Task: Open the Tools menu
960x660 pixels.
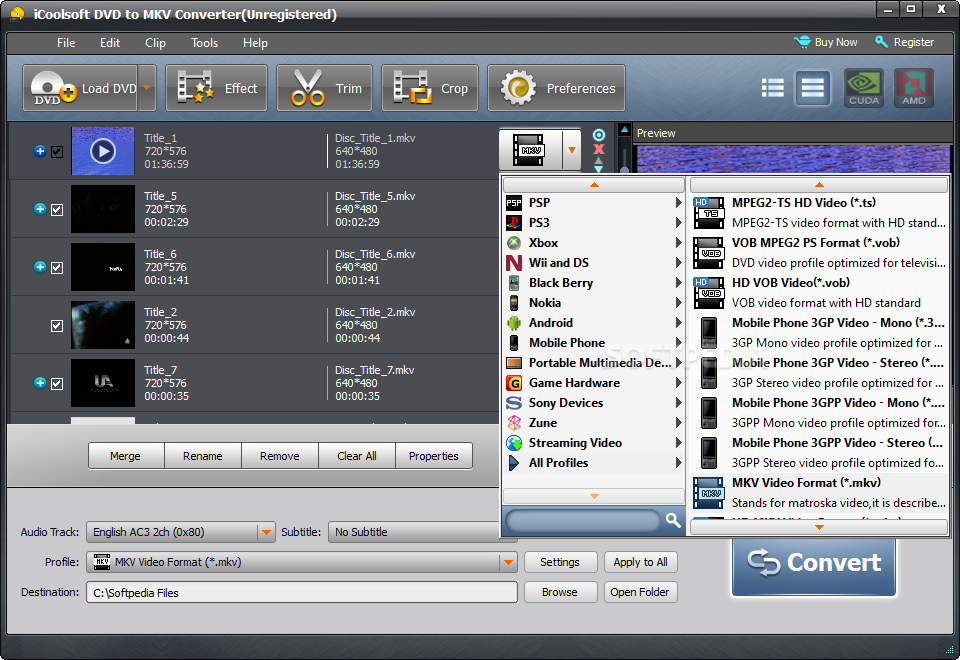Action: 204,43
